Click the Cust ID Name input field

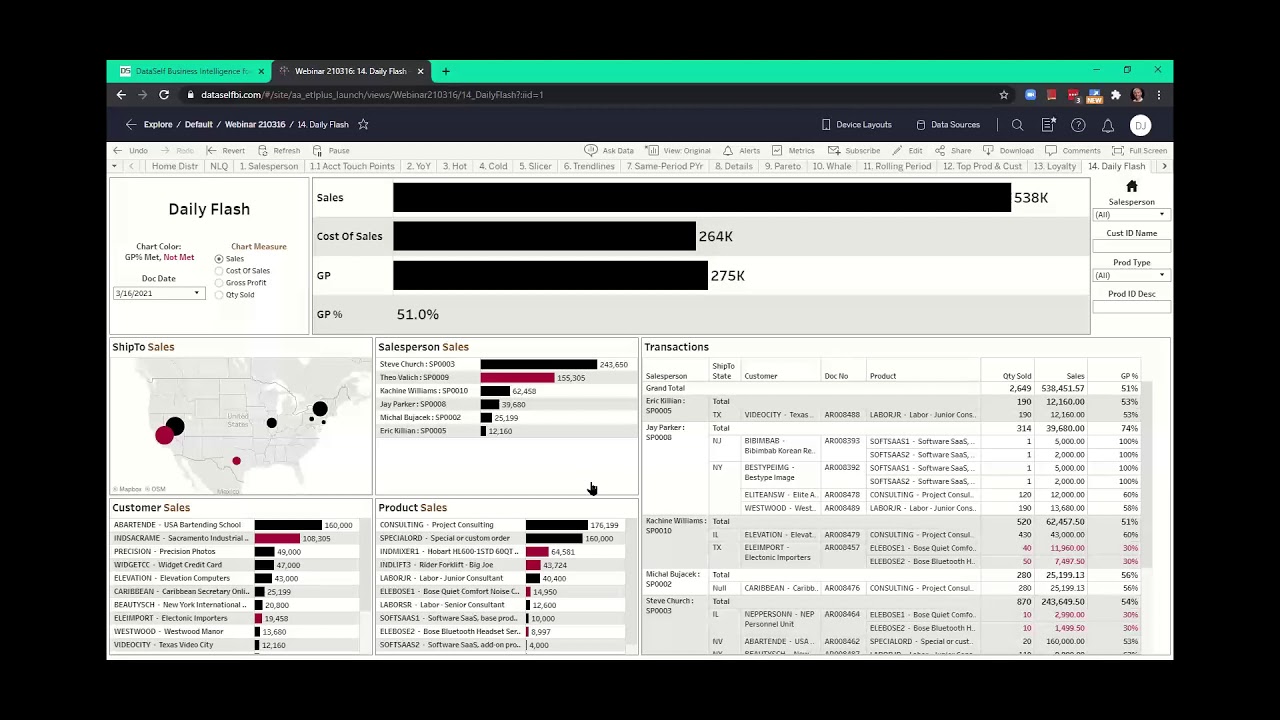click(1131, 246)
